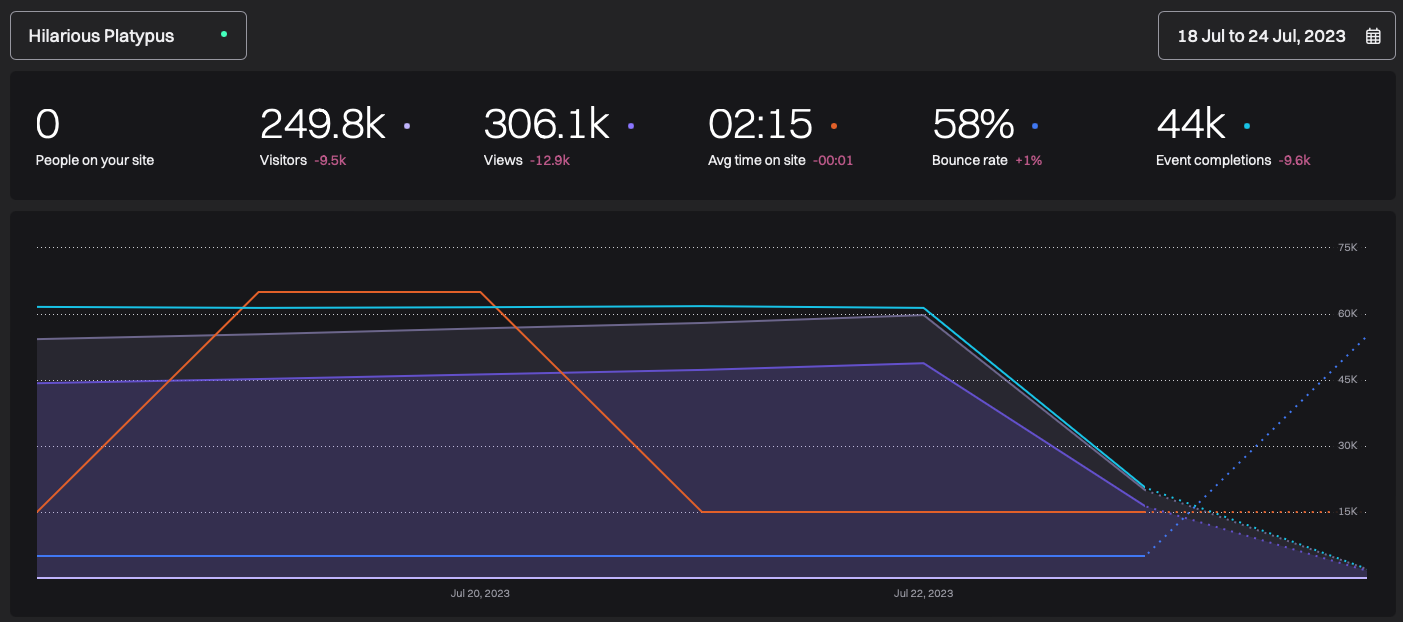Click the -12.9k Views change indicator
1403x622 pixels.
click(549, 160)
